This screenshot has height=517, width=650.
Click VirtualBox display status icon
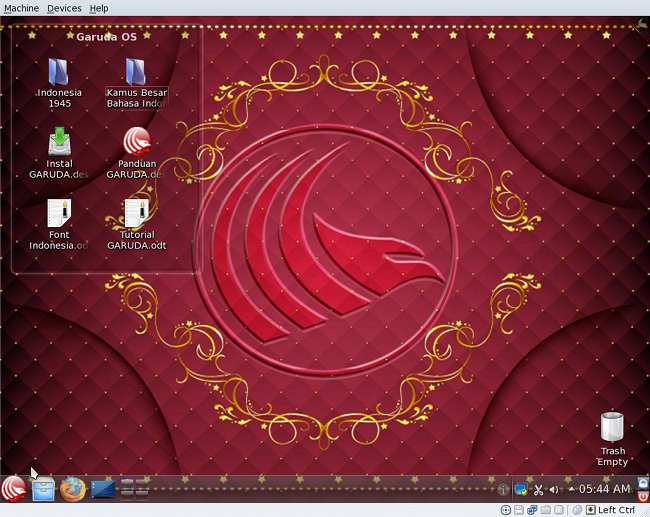pyautogui.click(x=559, y=510)
